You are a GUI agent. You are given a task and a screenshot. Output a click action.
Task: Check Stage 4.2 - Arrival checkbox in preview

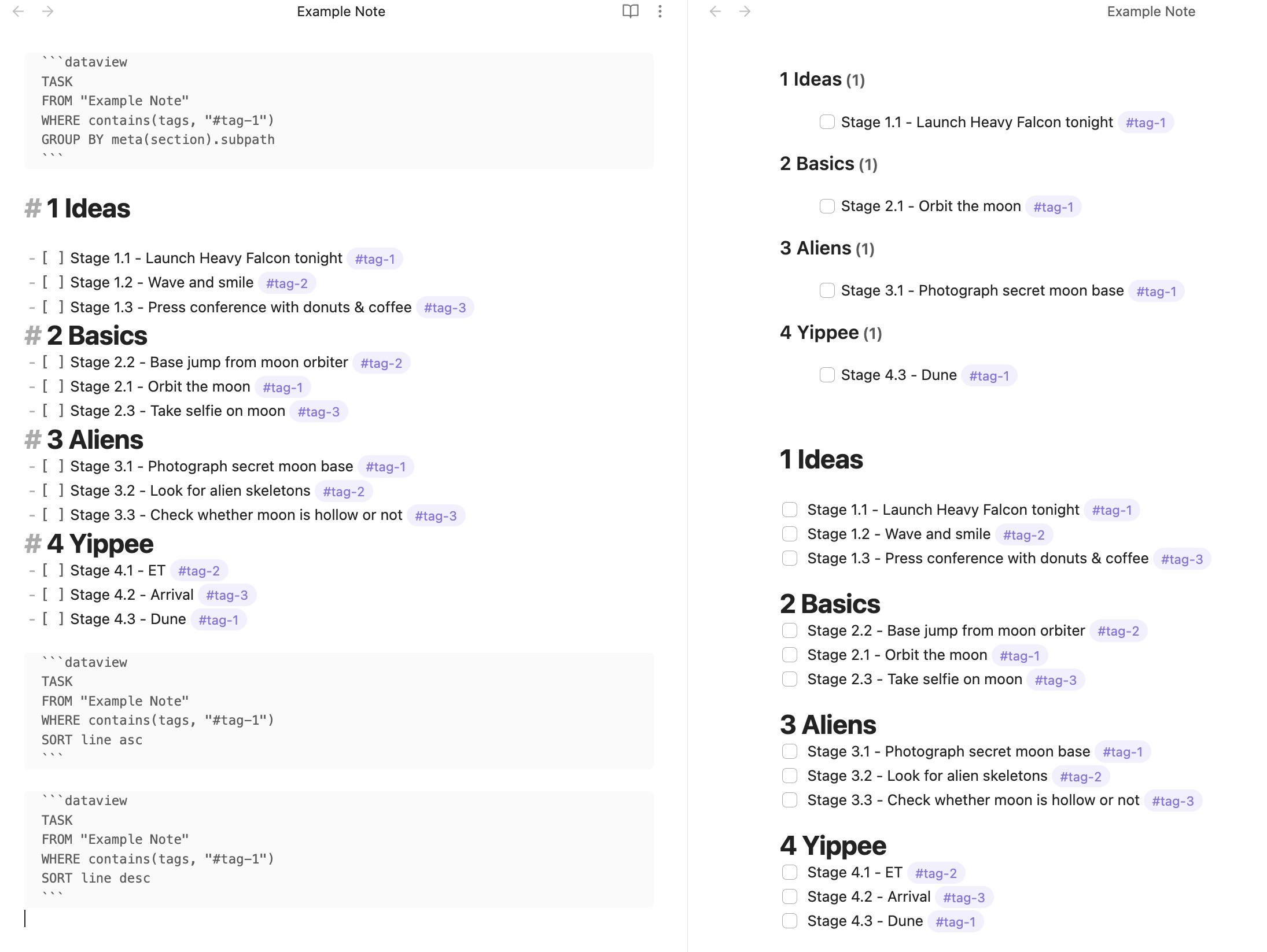(790, 896)
